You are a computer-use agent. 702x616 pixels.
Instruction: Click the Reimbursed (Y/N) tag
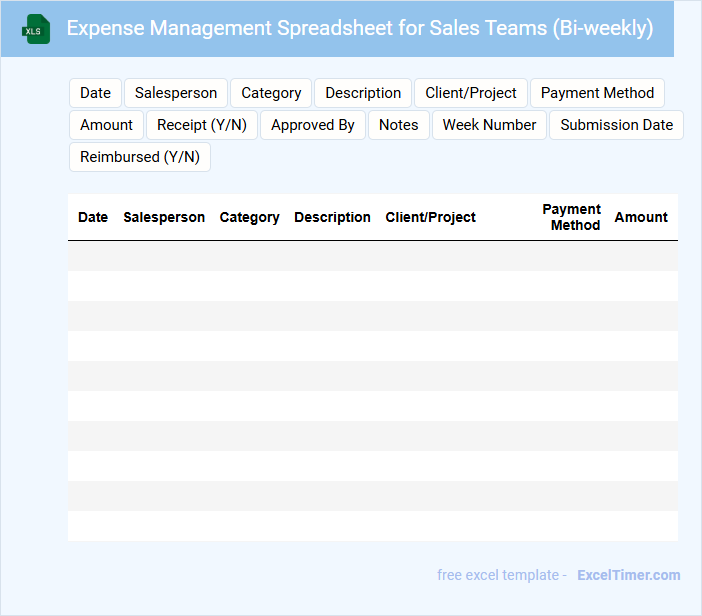pyautogui.click(x=140, y=157)
